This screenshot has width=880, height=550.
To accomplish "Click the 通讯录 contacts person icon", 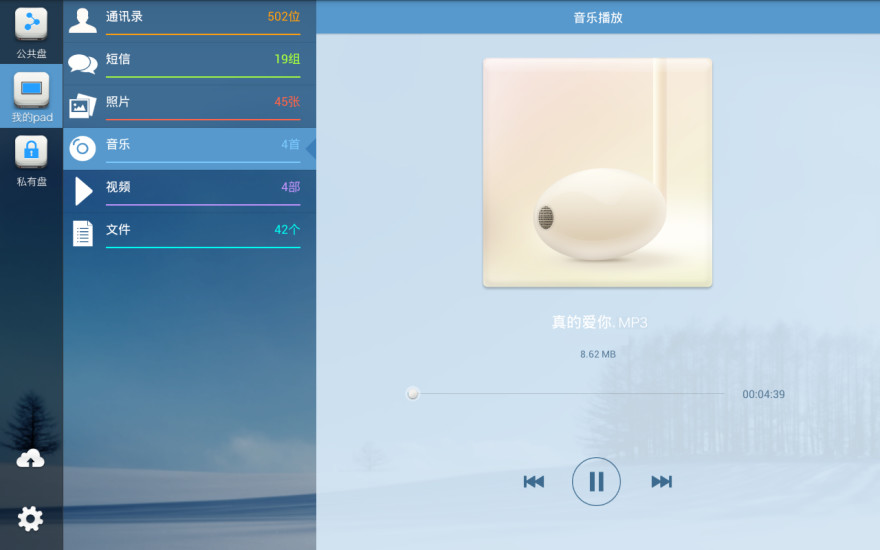I will pyautogui.click(x=83, y=19).
